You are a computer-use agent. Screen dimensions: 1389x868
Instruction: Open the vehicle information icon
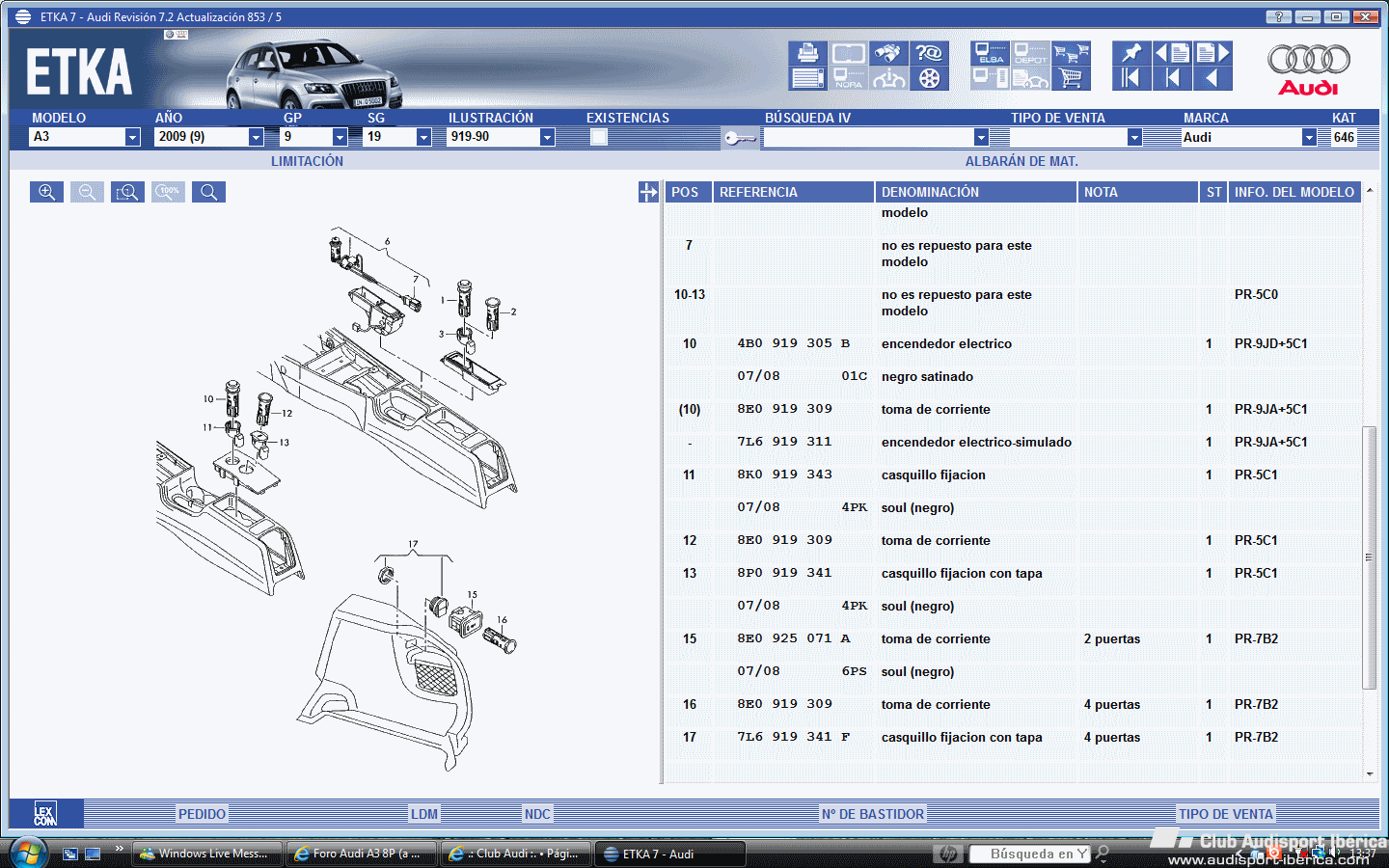pos(888,78)
